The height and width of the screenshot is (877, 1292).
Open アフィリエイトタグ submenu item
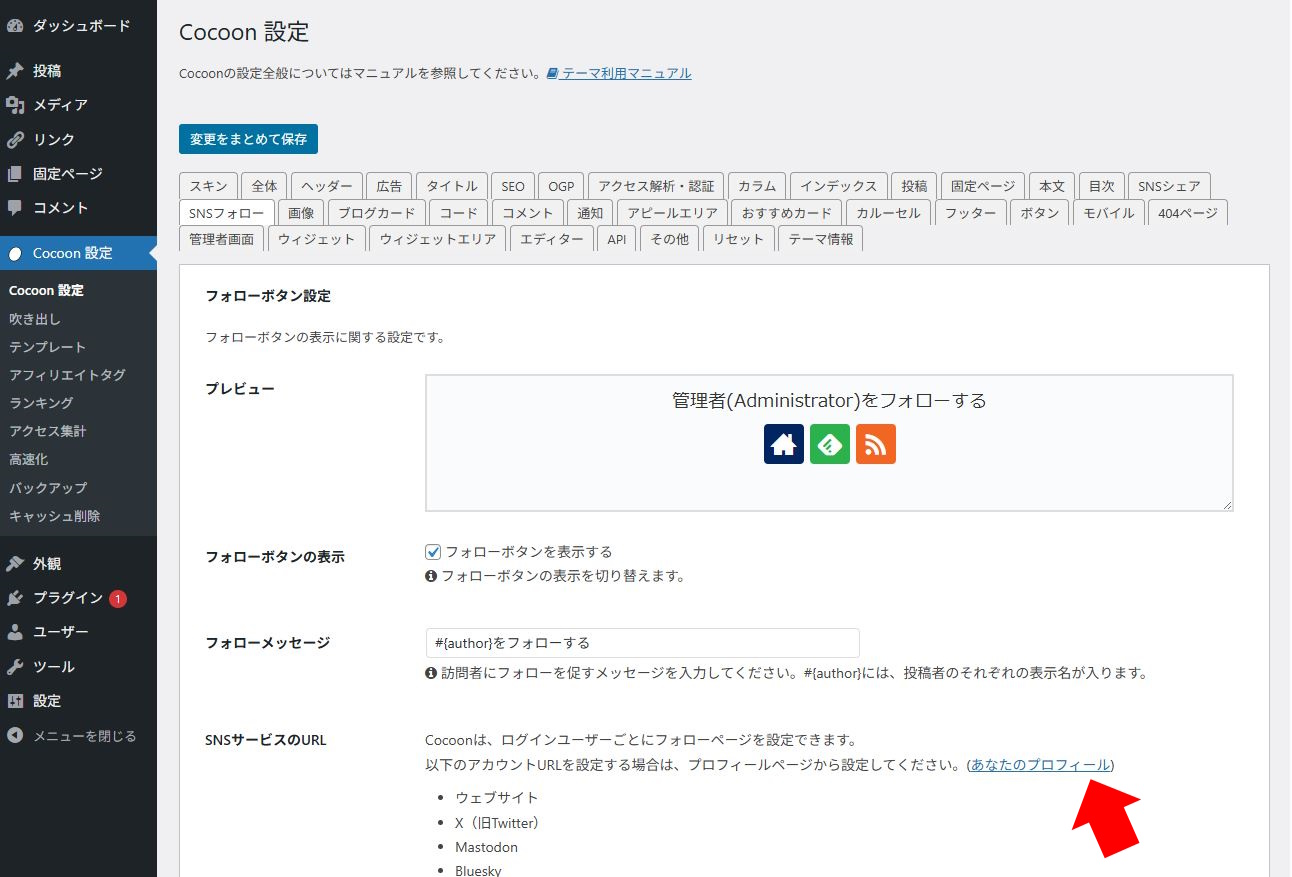coord(67,375)
